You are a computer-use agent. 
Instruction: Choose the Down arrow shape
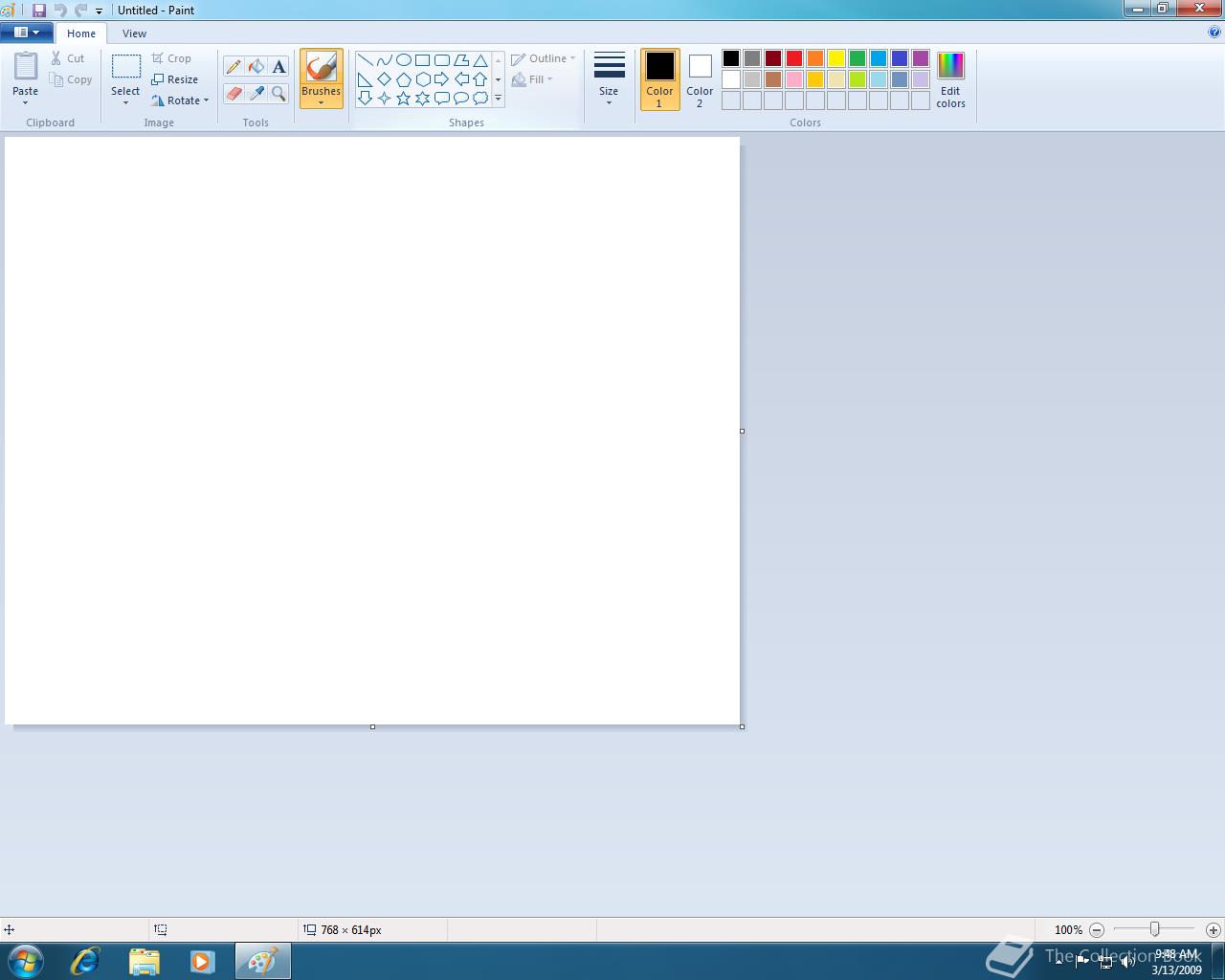click(365, 98)
